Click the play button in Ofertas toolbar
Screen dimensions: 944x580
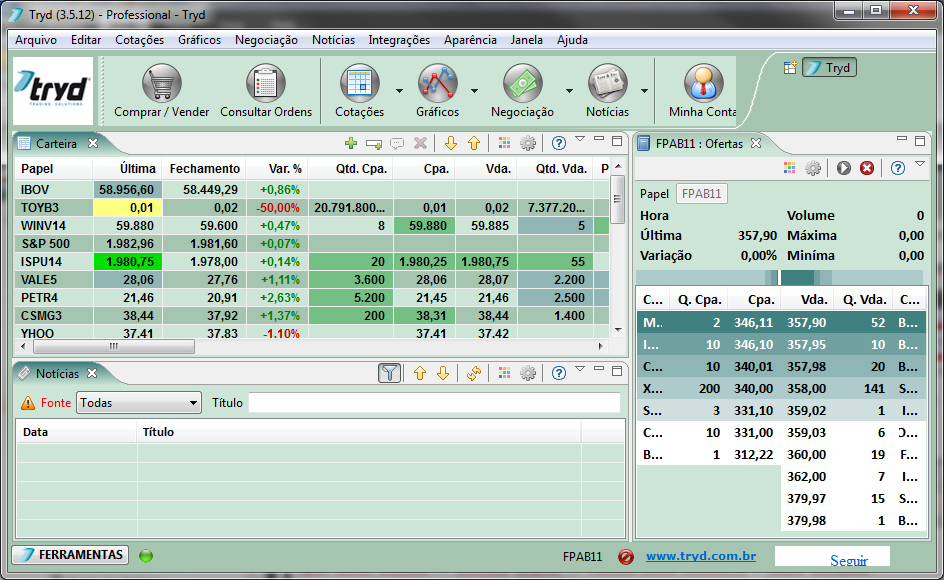(843, 168)
